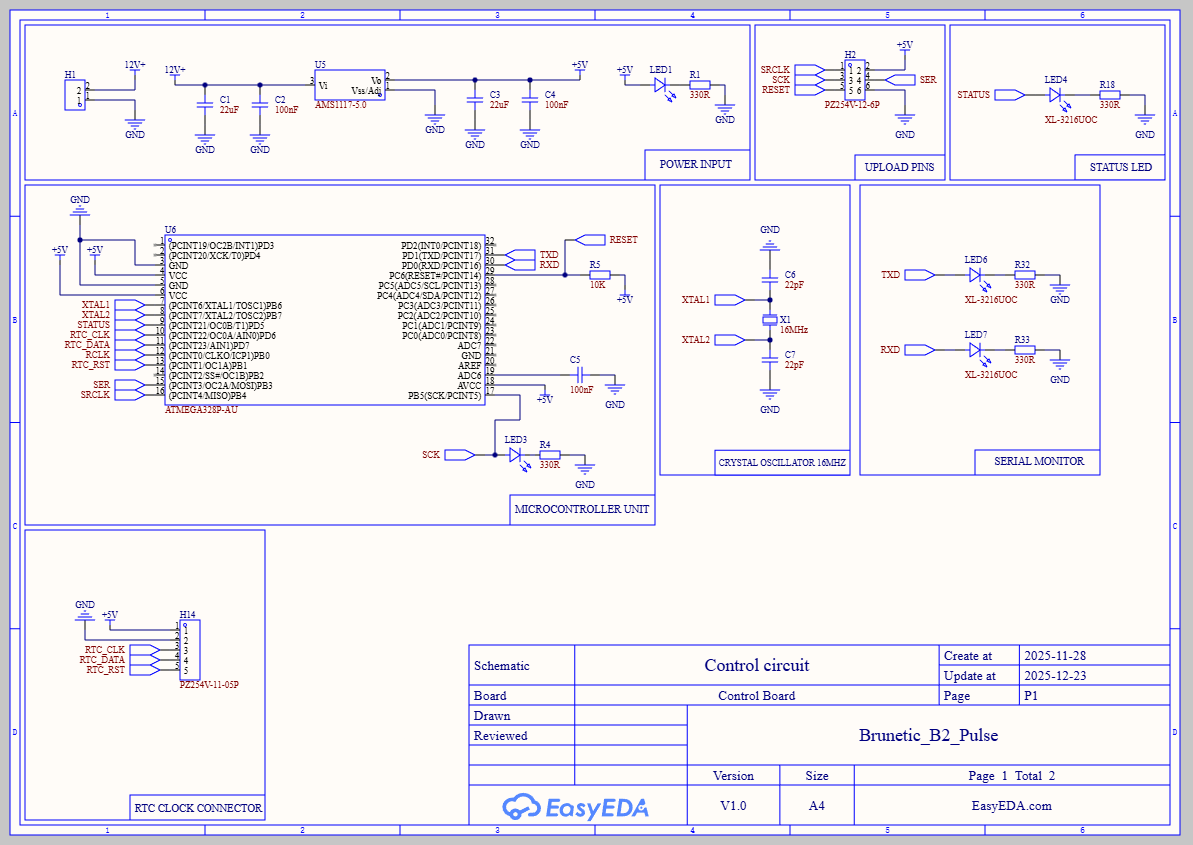Click the V1.0 version value
This screenshot has width=1193, height=845.
733,805
